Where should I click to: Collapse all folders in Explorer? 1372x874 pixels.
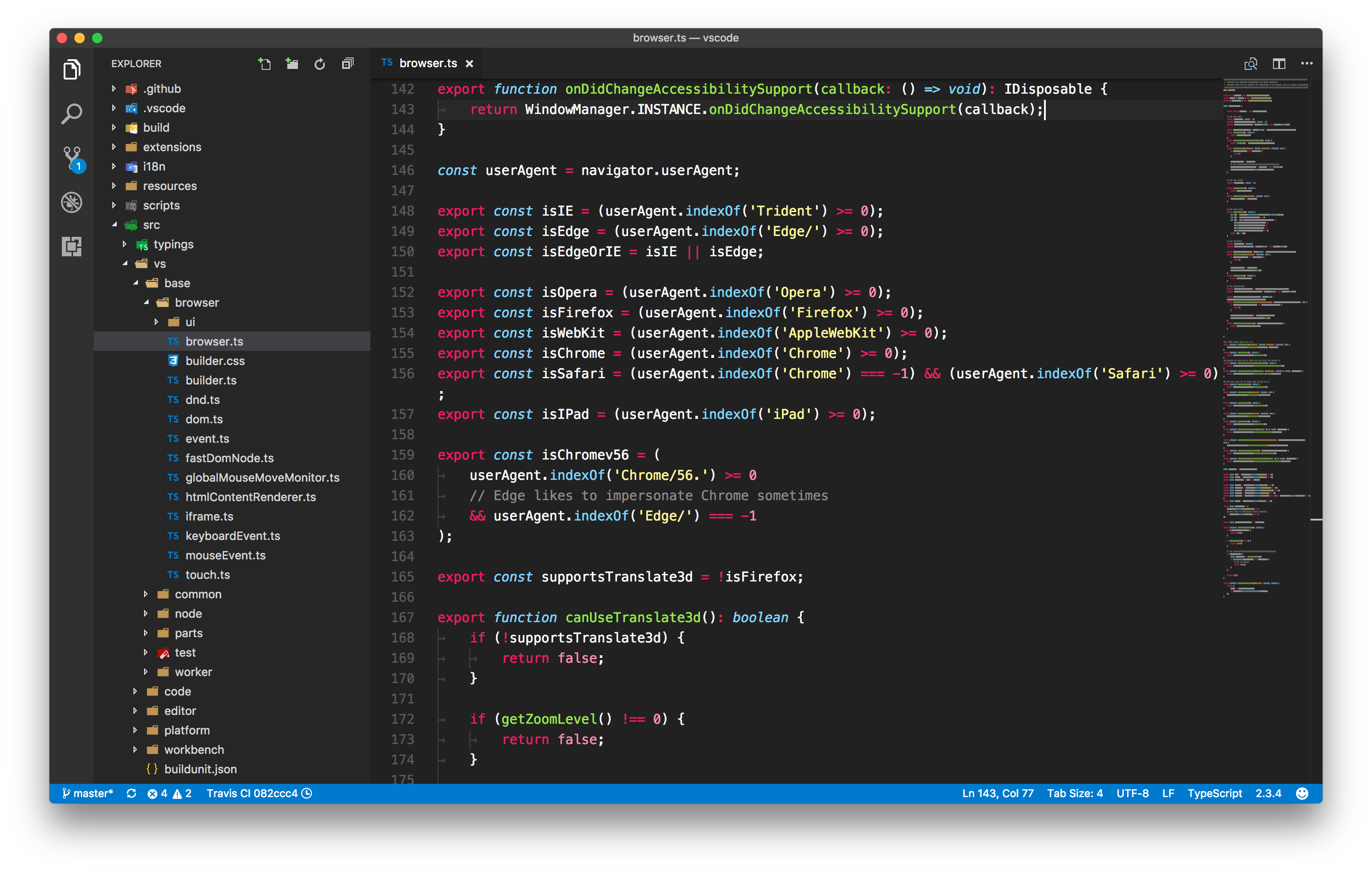pos(347,64)
